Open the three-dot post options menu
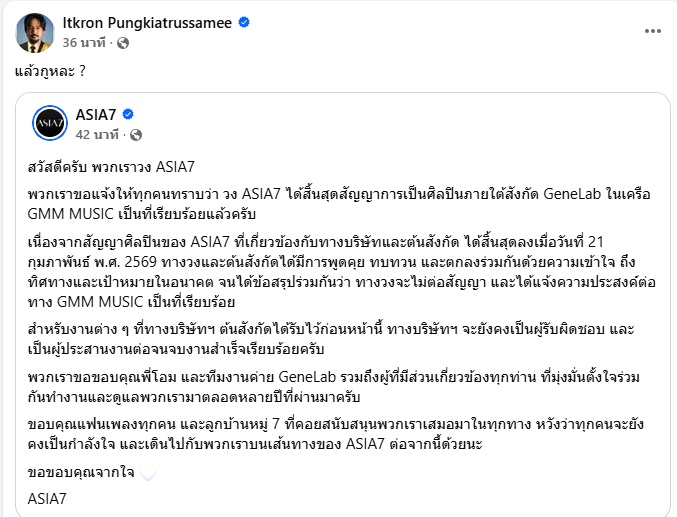The image size is (677, 517). [611, 31]
